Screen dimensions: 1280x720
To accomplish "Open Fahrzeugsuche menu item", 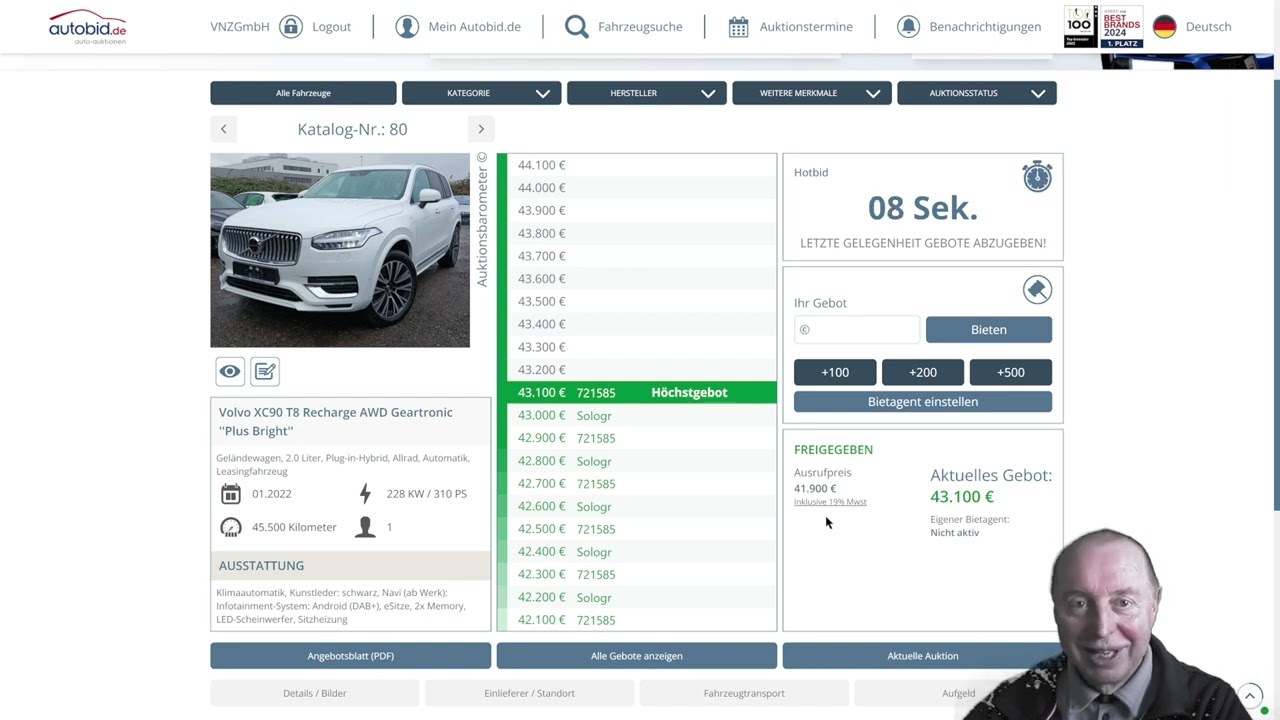I will [x=640, y=27].
